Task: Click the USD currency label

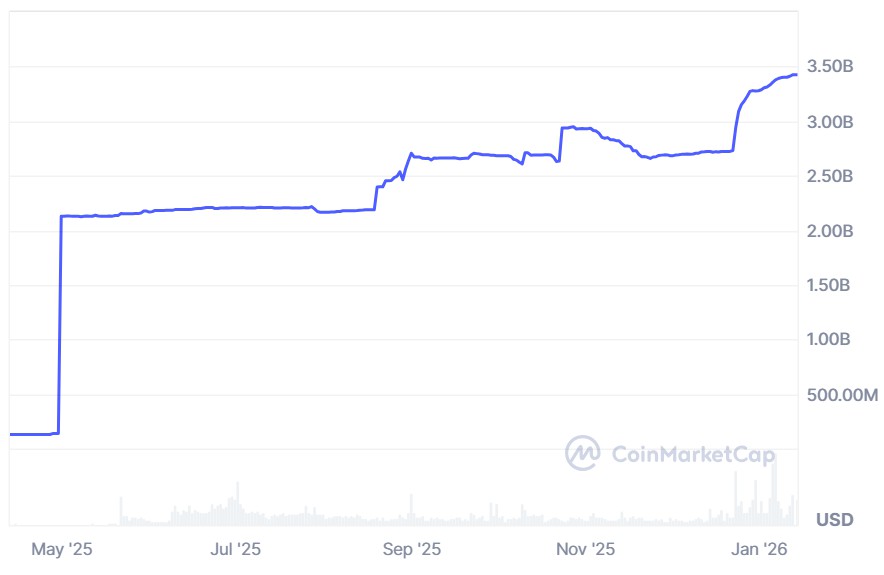Action: [834, 520]
